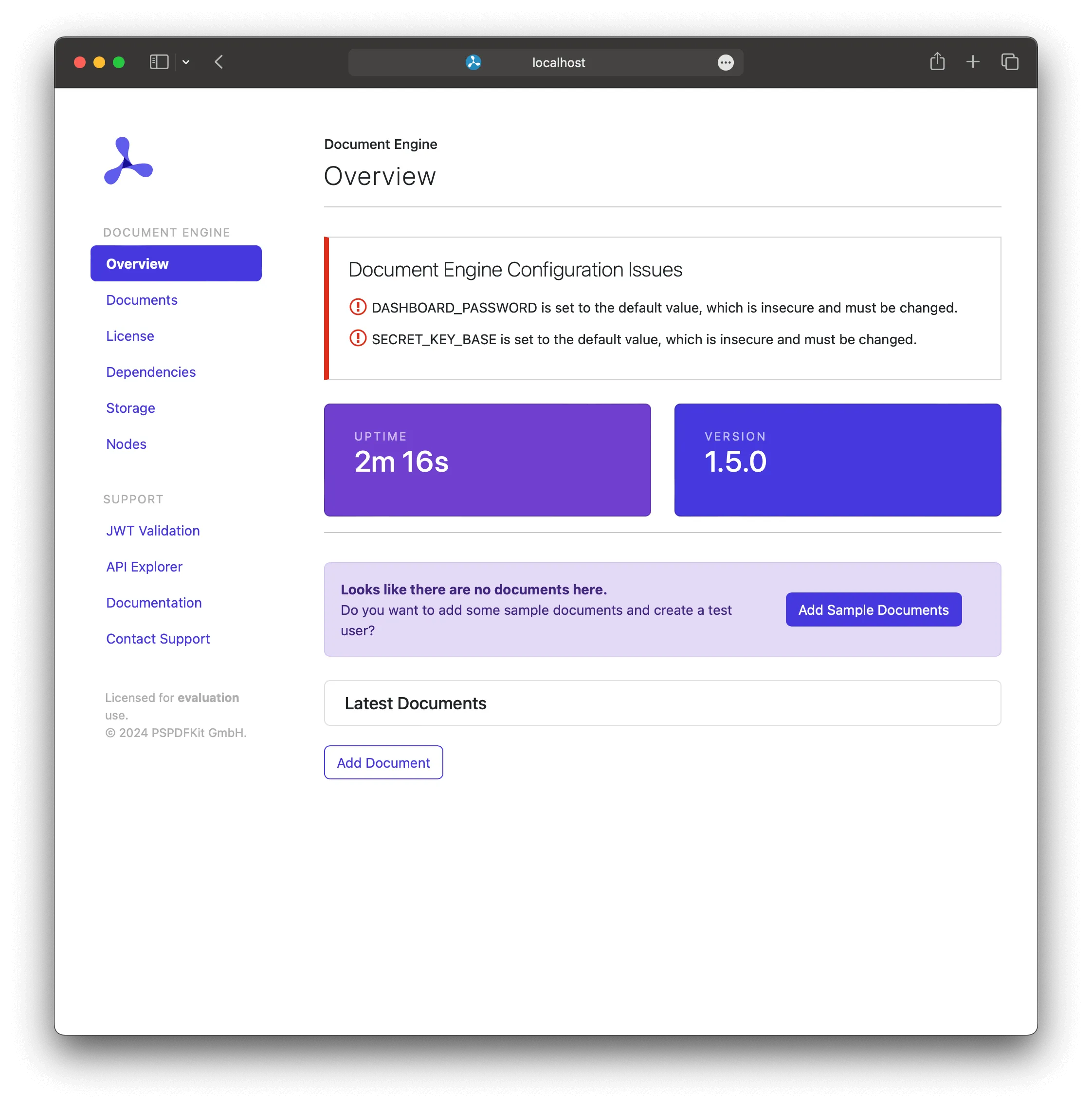Navigate back using the back arrow

point(218,62)
